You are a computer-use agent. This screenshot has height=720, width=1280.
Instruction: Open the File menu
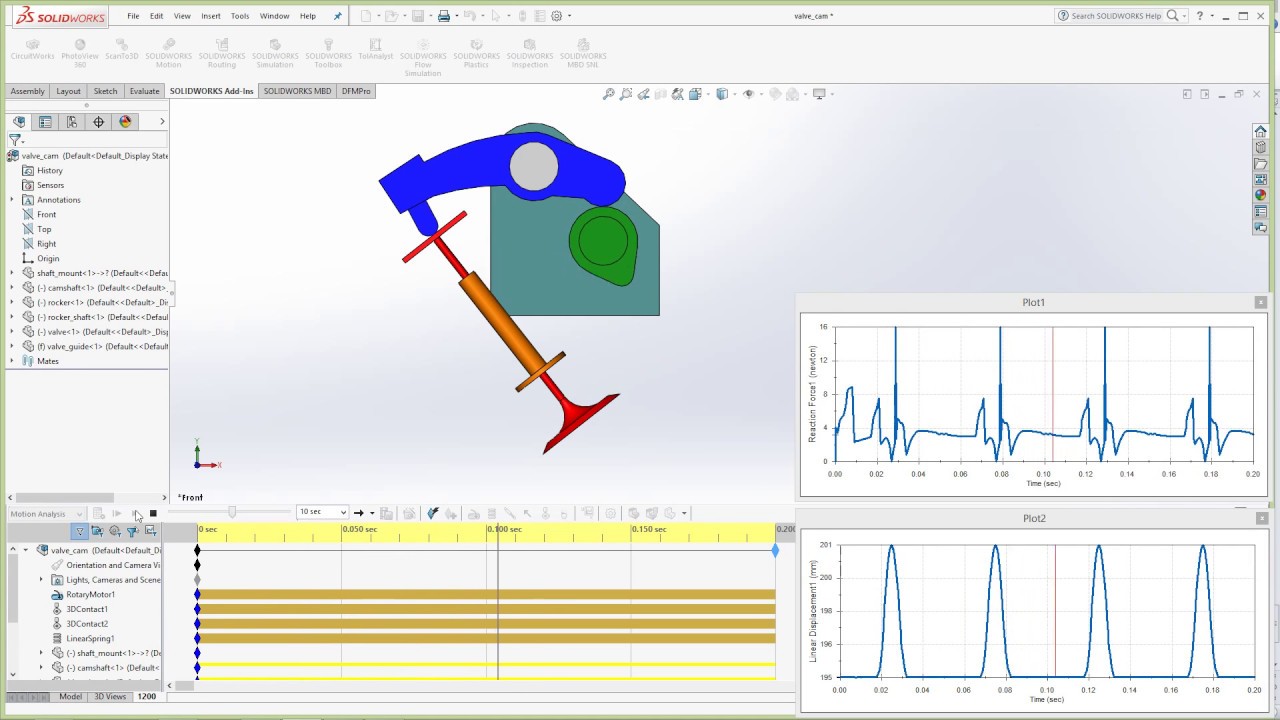point(133,16)
